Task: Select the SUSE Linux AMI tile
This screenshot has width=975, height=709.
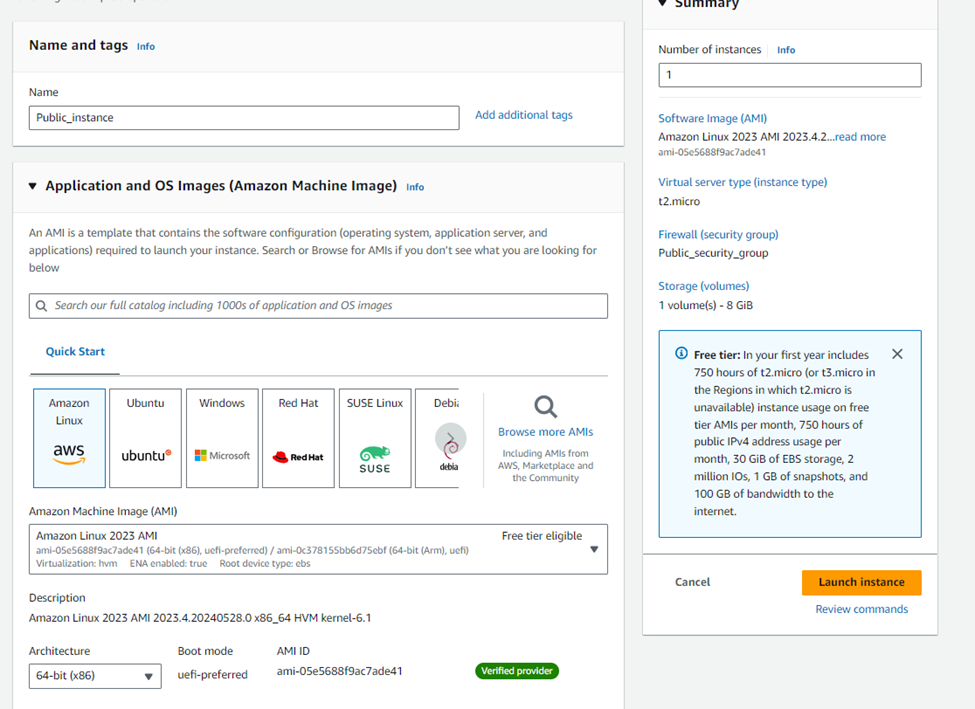Action: point(375,438)
